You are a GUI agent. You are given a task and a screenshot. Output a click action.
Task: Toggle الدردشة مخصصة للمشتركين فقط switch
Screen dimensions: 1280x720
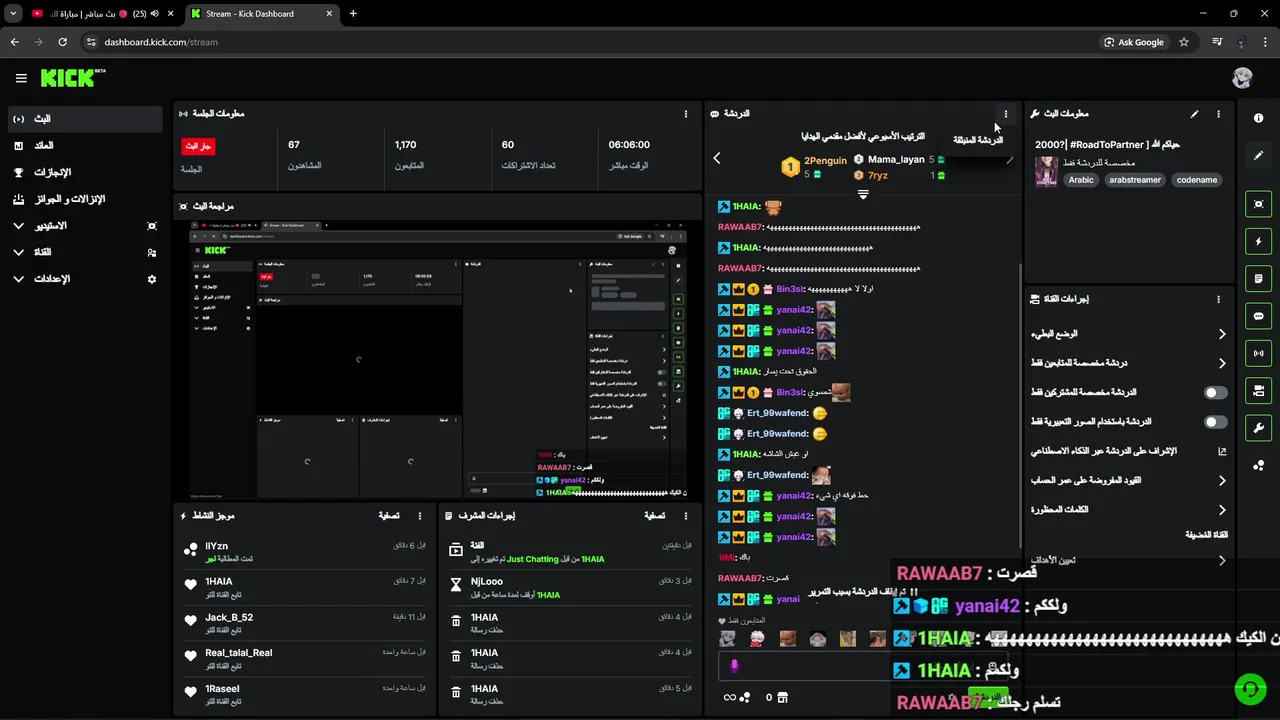click(1216, 393)
